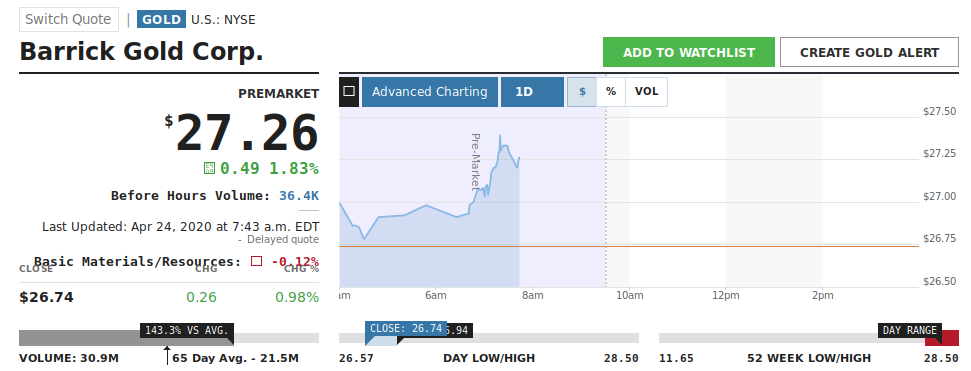Click the arrow marker under the volume bar
971x371 pixels.
point(167,356)
